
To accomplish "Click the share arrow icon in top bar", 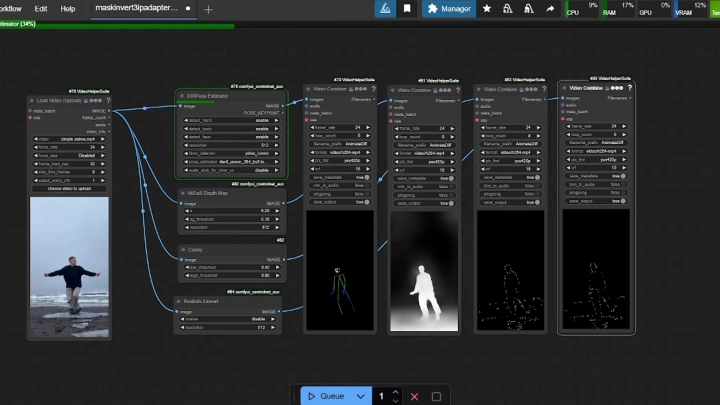I will pos(550,9).
